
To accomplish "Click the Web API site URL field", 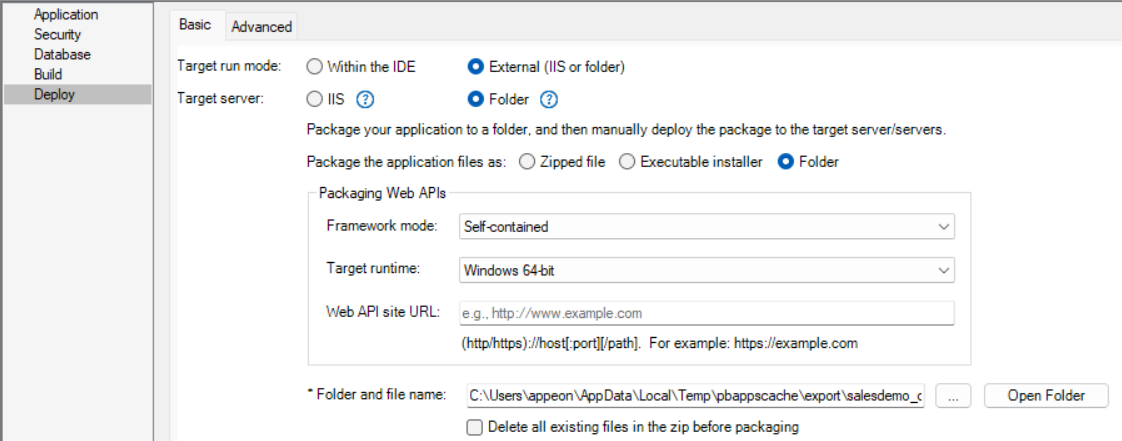I will point(706,313).
